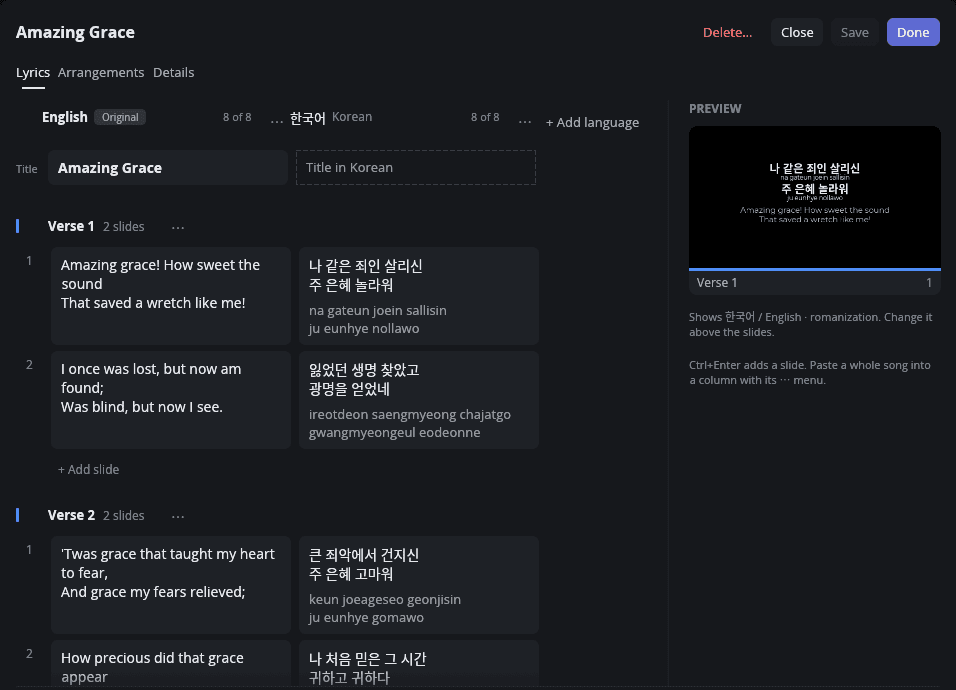Image resolution: width=956 pixels, height=690 pixels.
Task: Click the Close button
Action: pos(797,32)
